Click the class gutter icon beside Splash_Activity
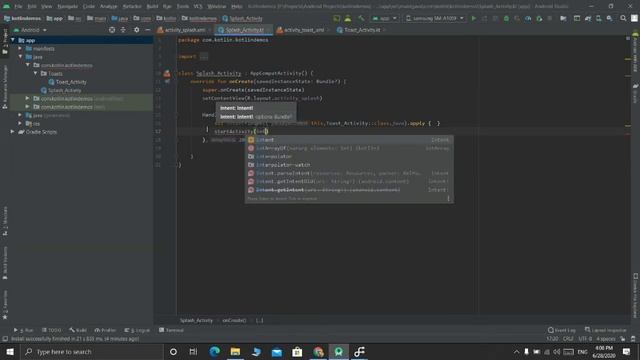Screen dimensions: 640x360 167,73
